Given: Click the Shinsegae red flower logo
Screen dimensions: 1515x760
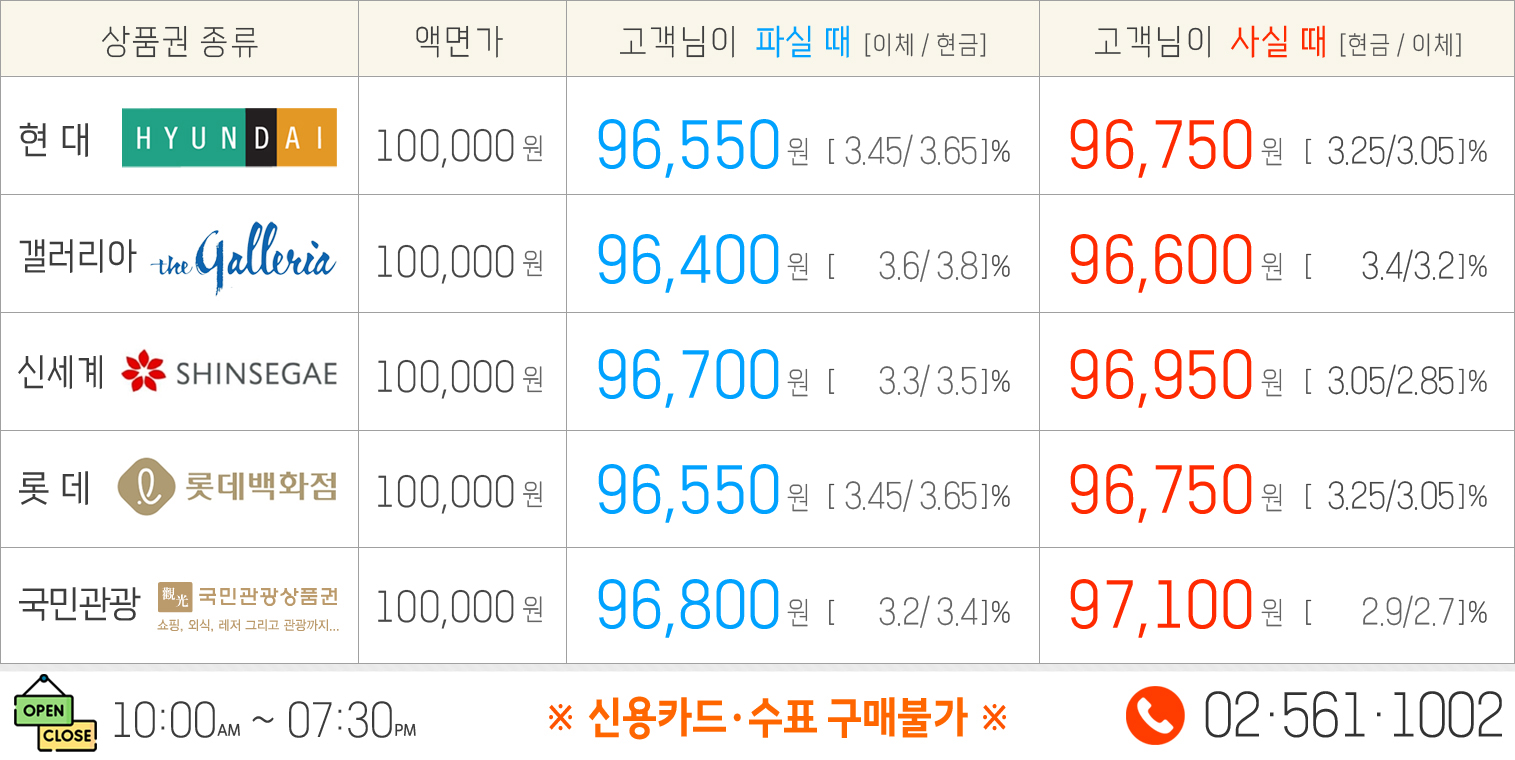Looking at the screenshot, I should click(143, 372).
